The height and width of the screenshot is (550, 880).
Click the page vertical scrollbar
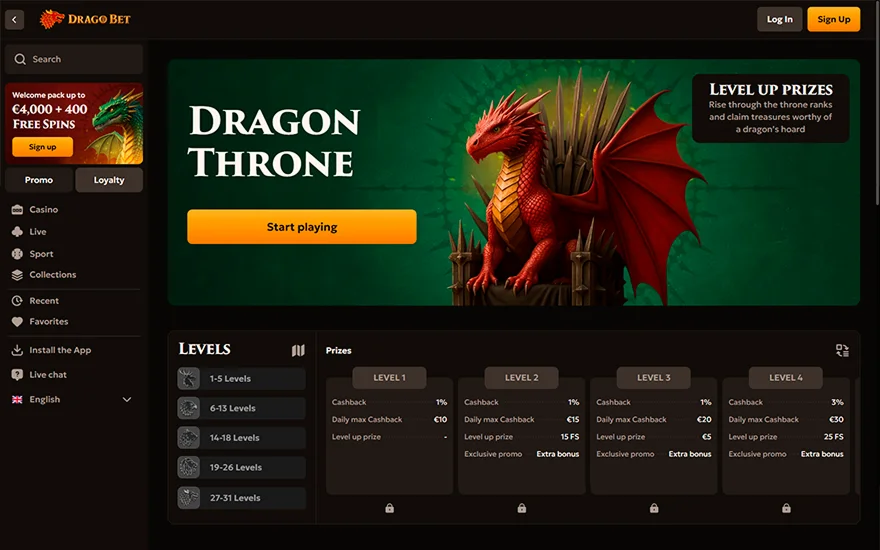coord(877,104)
